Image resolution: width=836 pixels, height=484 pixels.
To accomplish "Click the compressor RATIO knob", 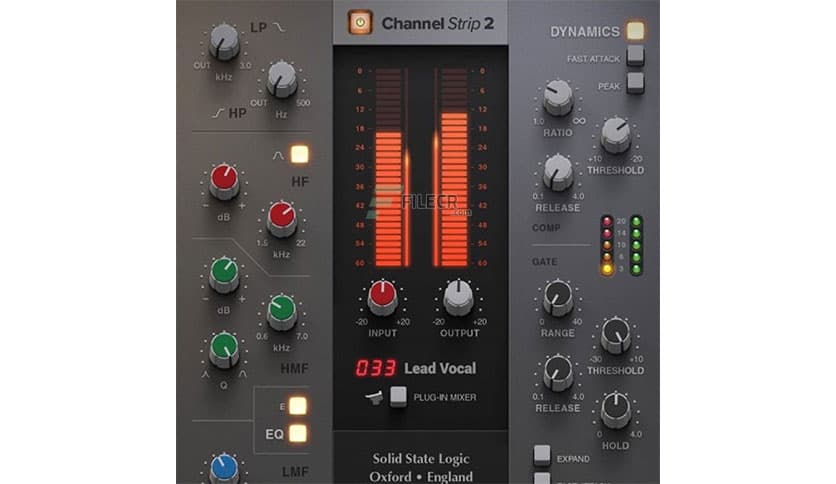I will pos(558,98).
